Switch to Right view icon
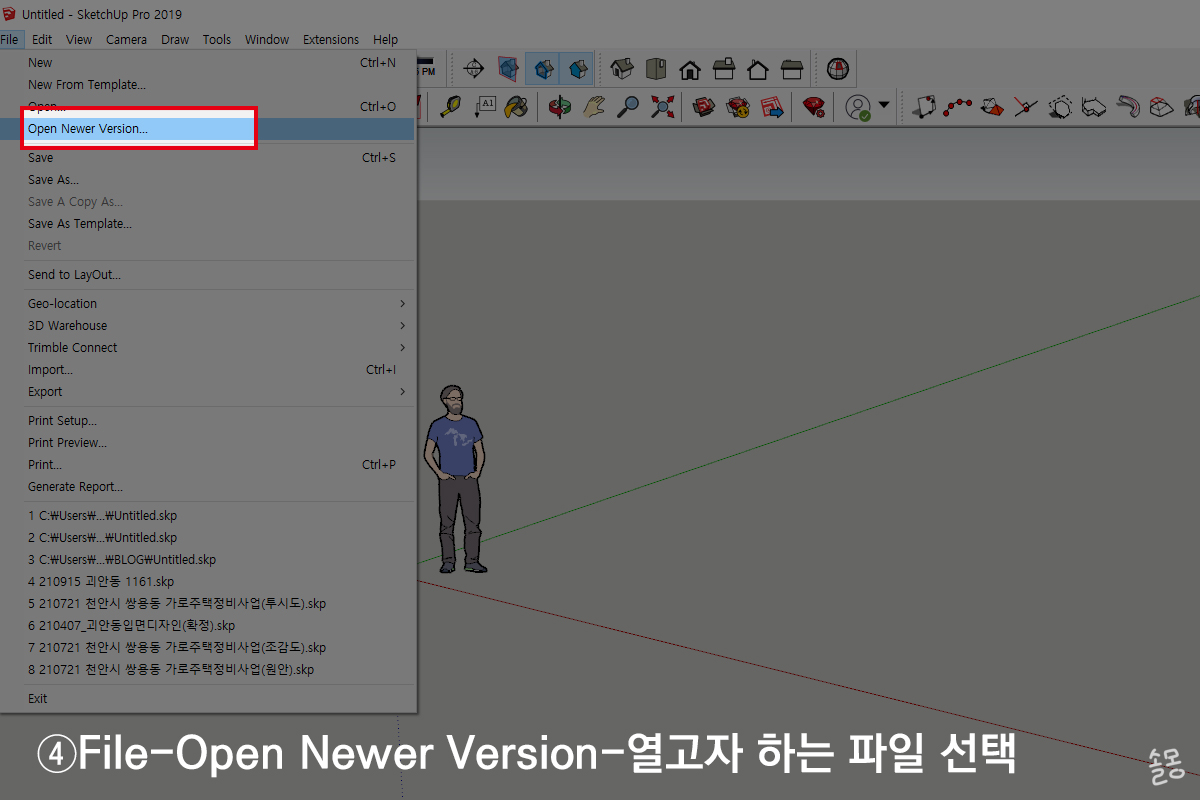This screenshot has height=800, width=1200. click(x=724, y=69)
